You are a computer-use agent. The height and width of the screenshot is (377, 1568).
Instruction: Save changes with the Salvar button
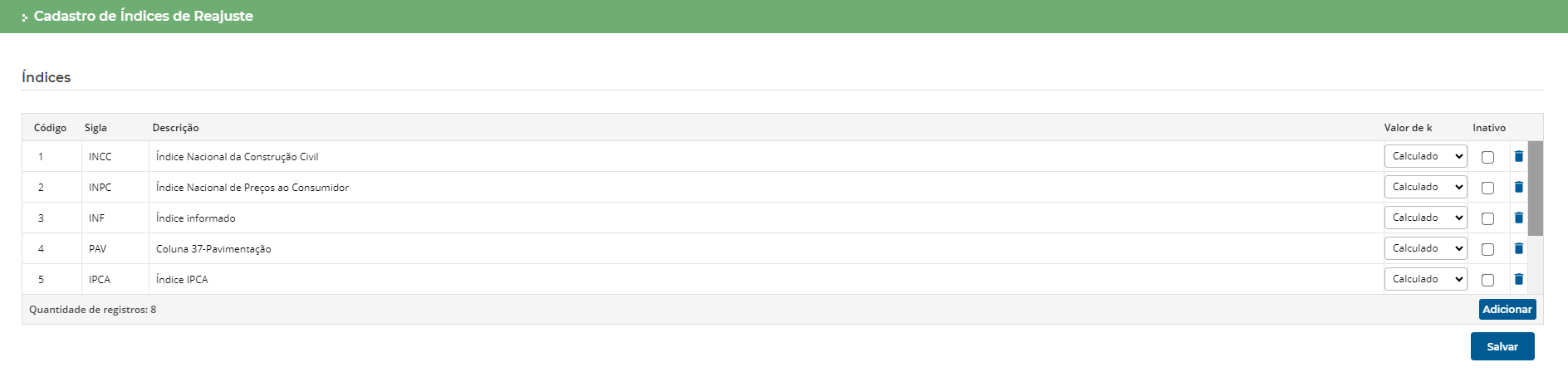click(x=1502, y=346)
